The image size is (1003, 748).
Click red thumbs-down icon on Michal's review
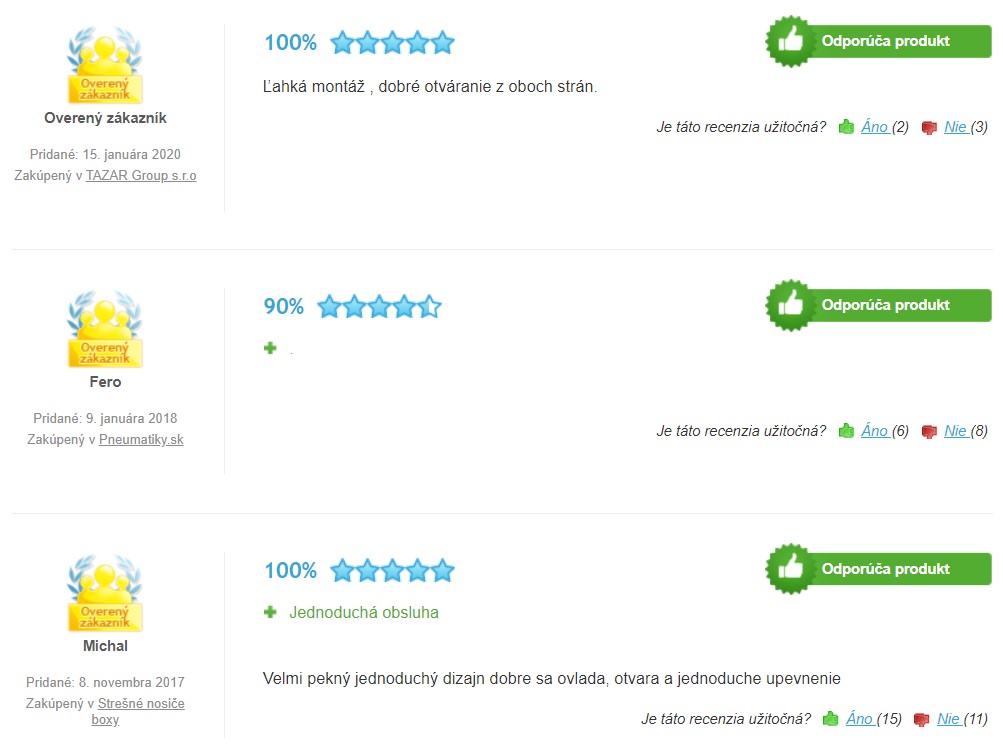click(x=921, y=720)
